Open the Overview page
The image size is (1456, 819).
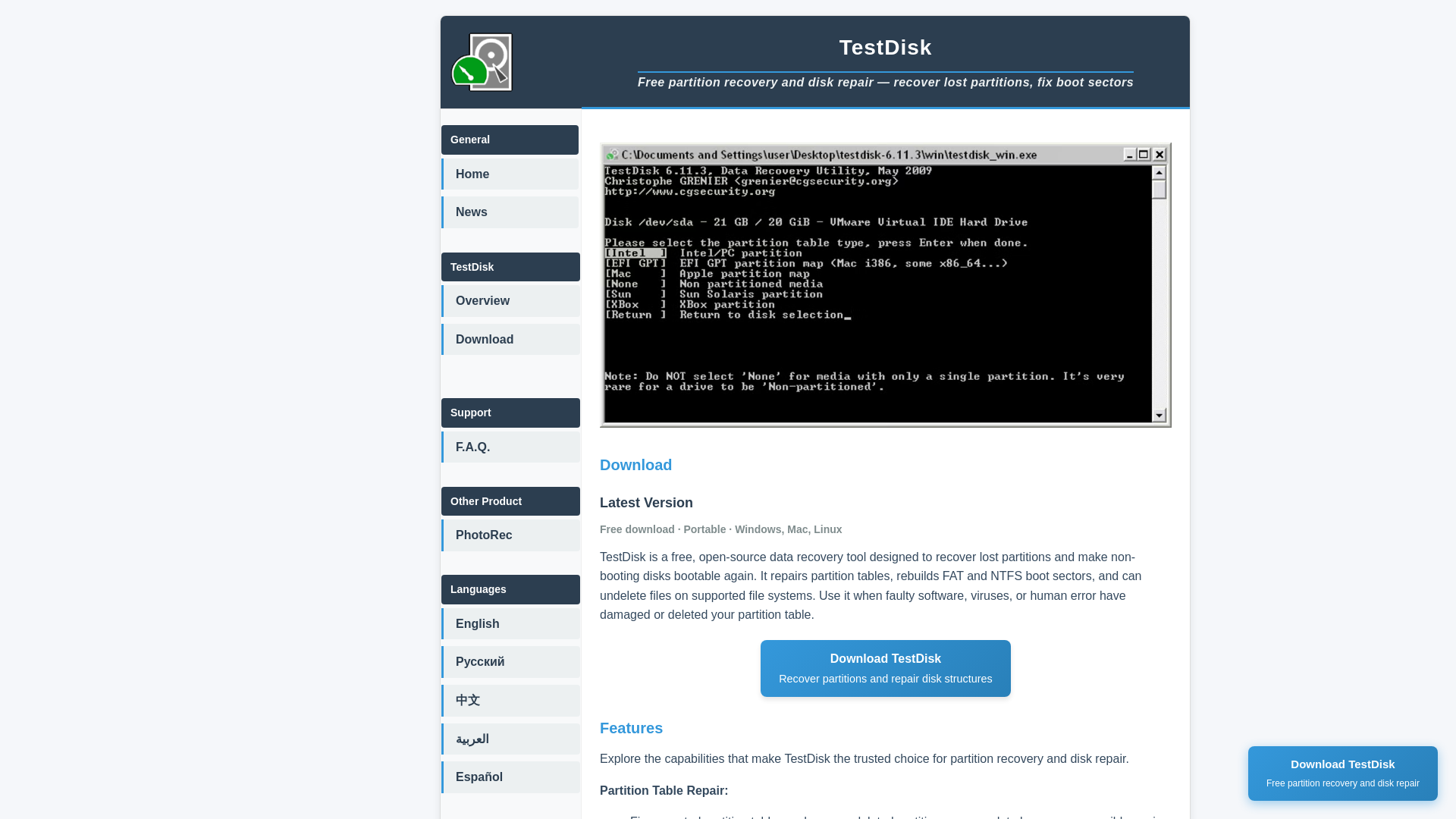(x=510, y=301)
